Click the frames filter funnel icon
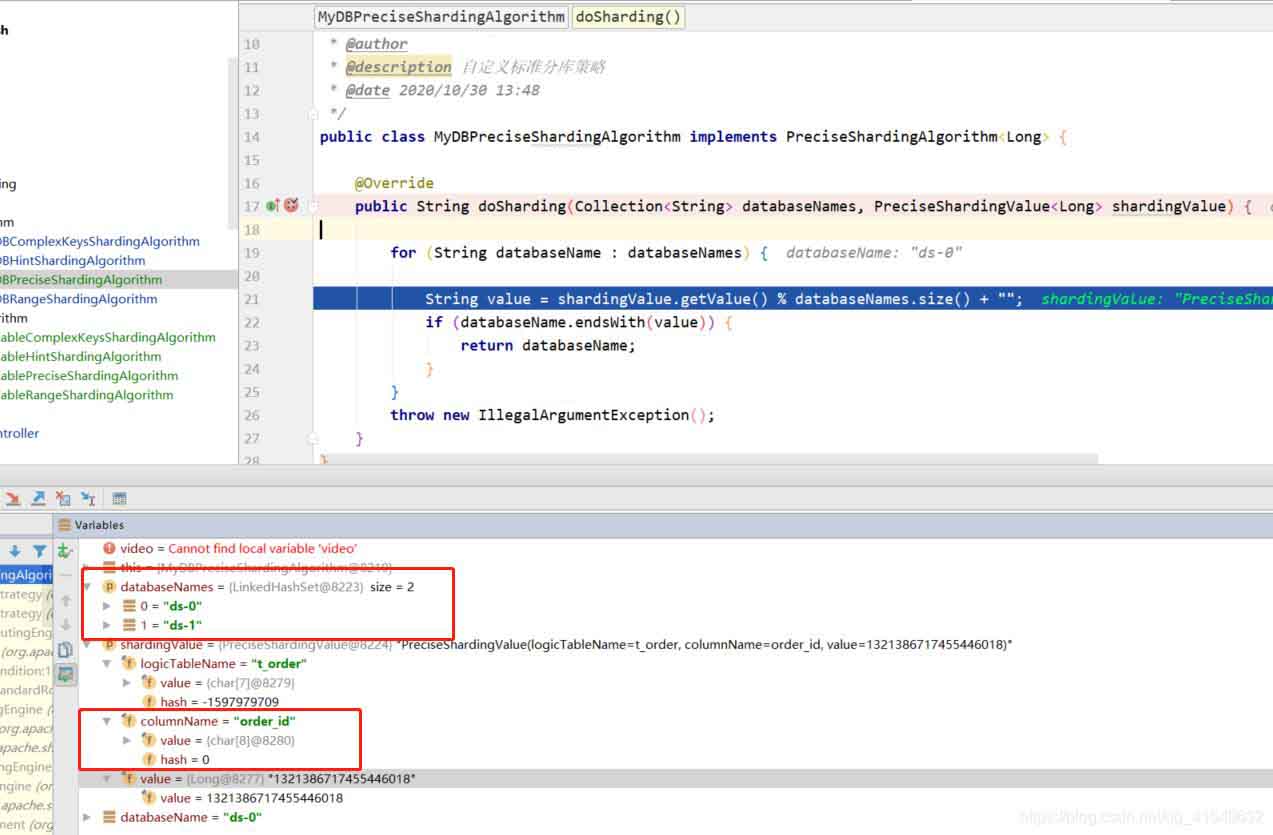This screenshot has width=1273, height=835. click(x=39, y=551)
